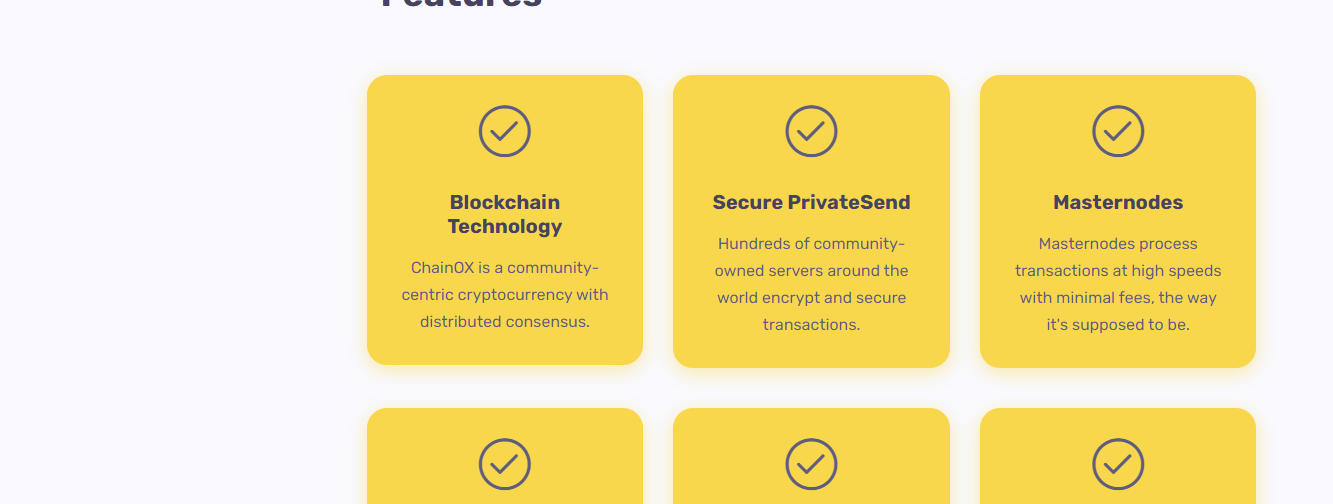Select the Masternodes heading
The height and width of the screenshot is (504, 1333).
(1118, 202)
